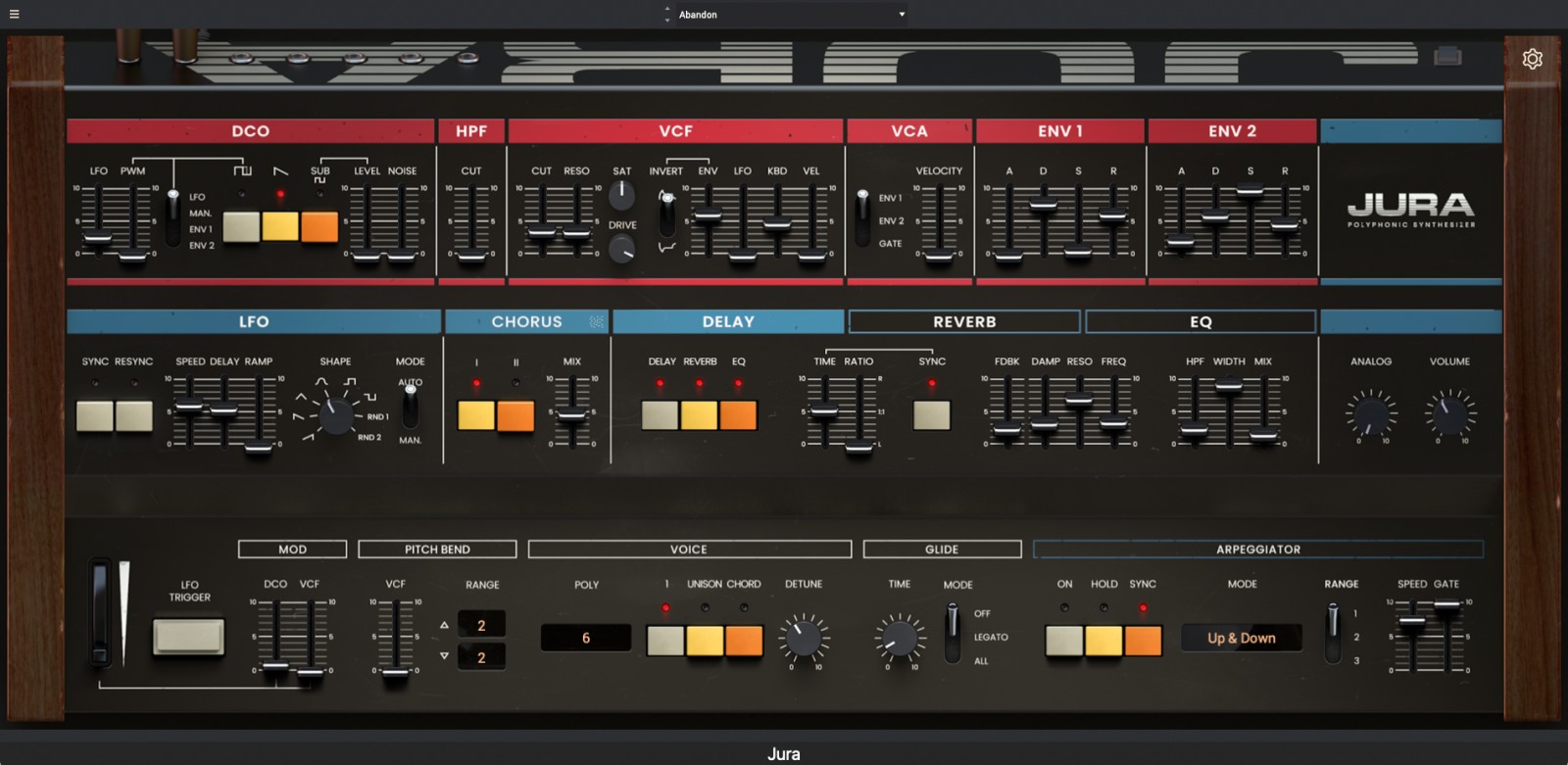Turn the arpeggiator ON button

(x=1064, y=641)
